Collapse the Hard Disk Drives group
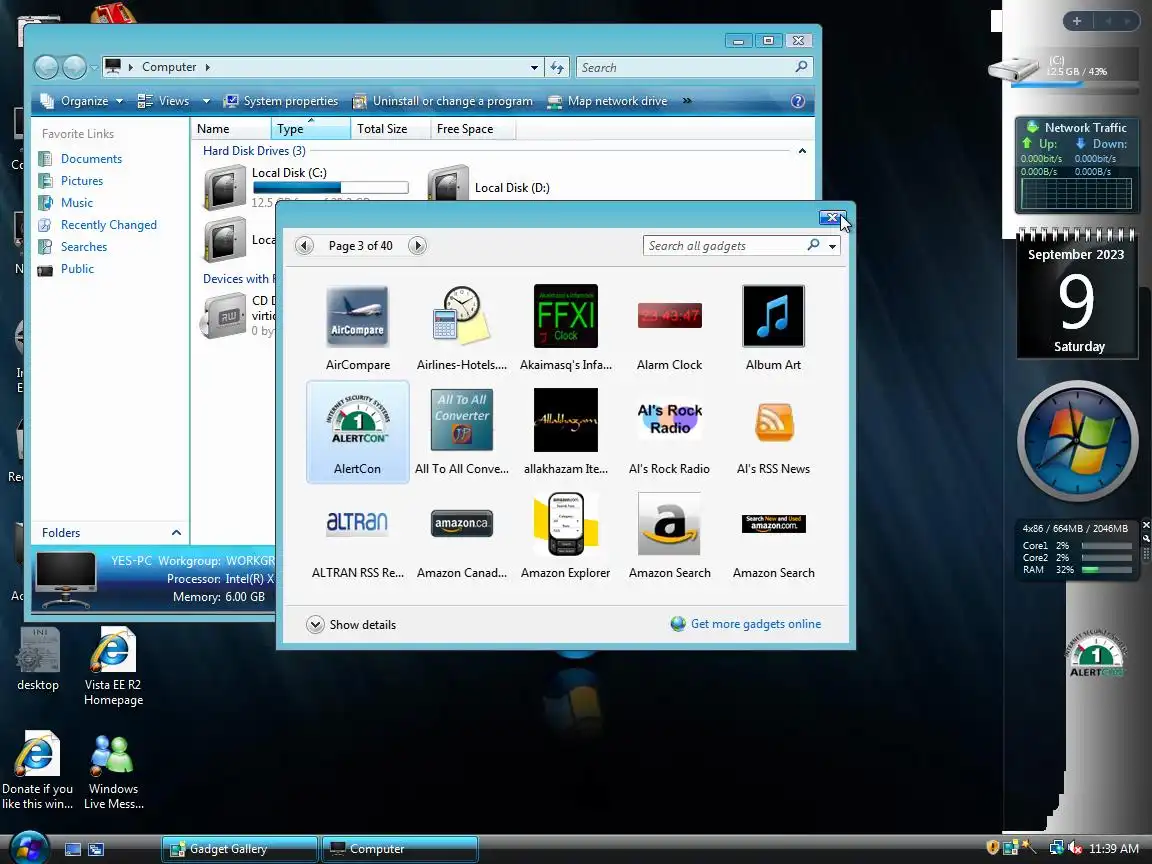Screen dimensions: 1152x864 [802, 151]
